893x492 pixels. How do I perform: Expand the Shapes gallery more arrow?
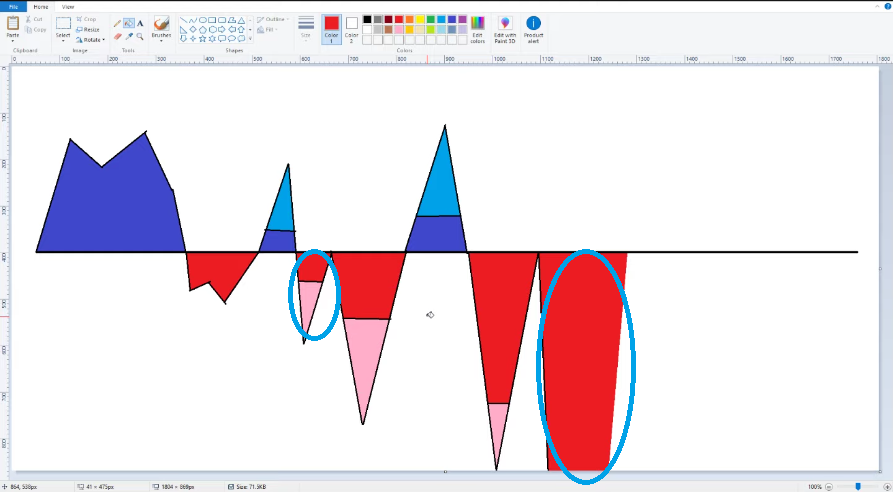(250, 38)
